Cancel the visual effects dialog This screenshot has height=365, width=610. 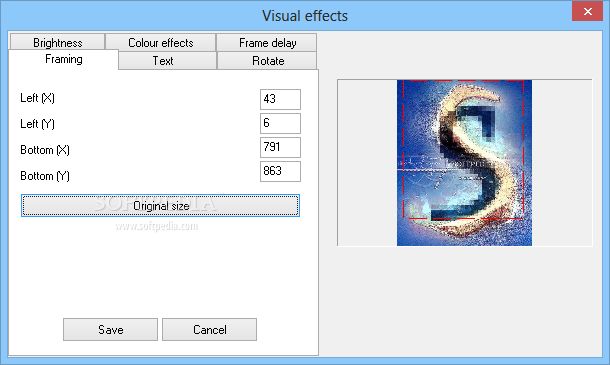209,330
